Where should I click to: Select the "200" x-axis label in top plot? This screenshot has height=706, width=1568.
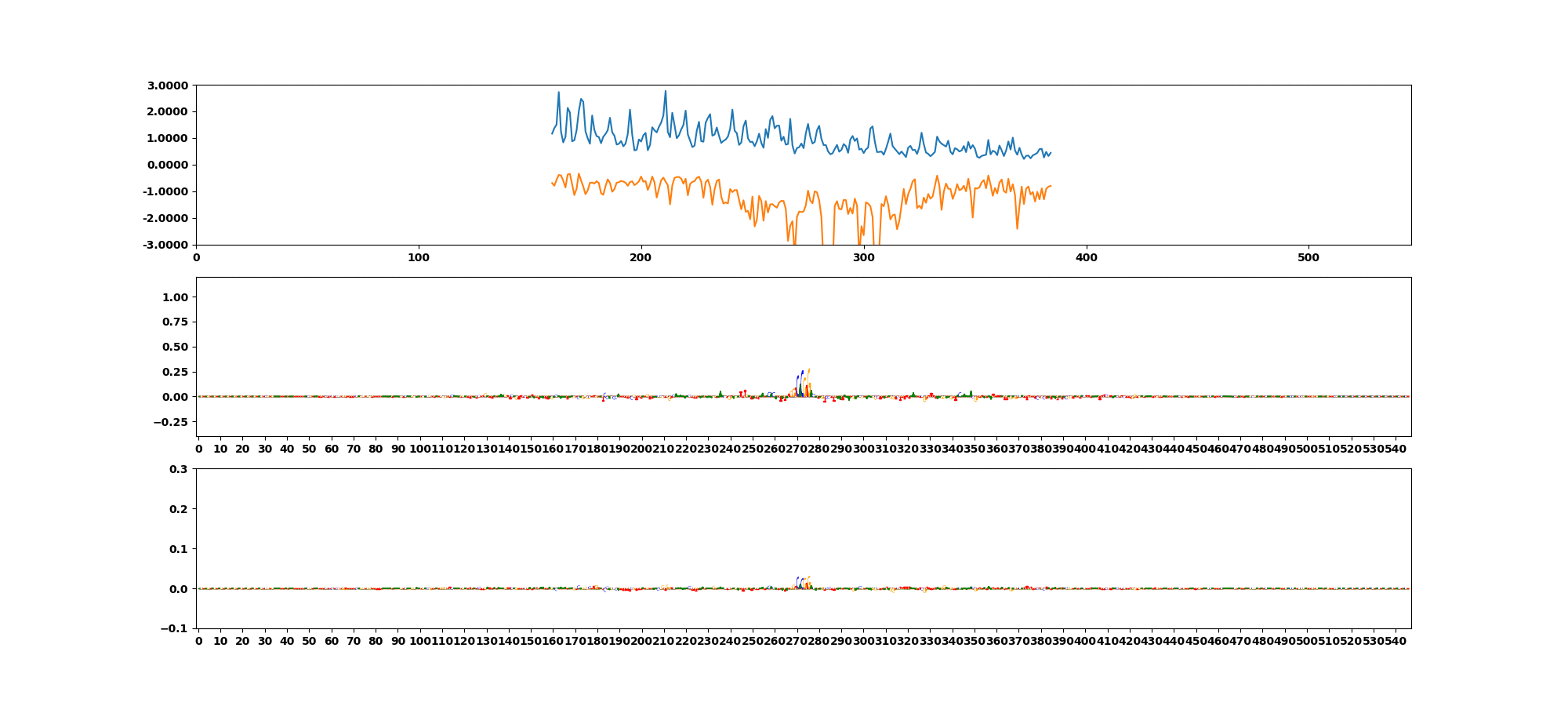pos(641,257)
